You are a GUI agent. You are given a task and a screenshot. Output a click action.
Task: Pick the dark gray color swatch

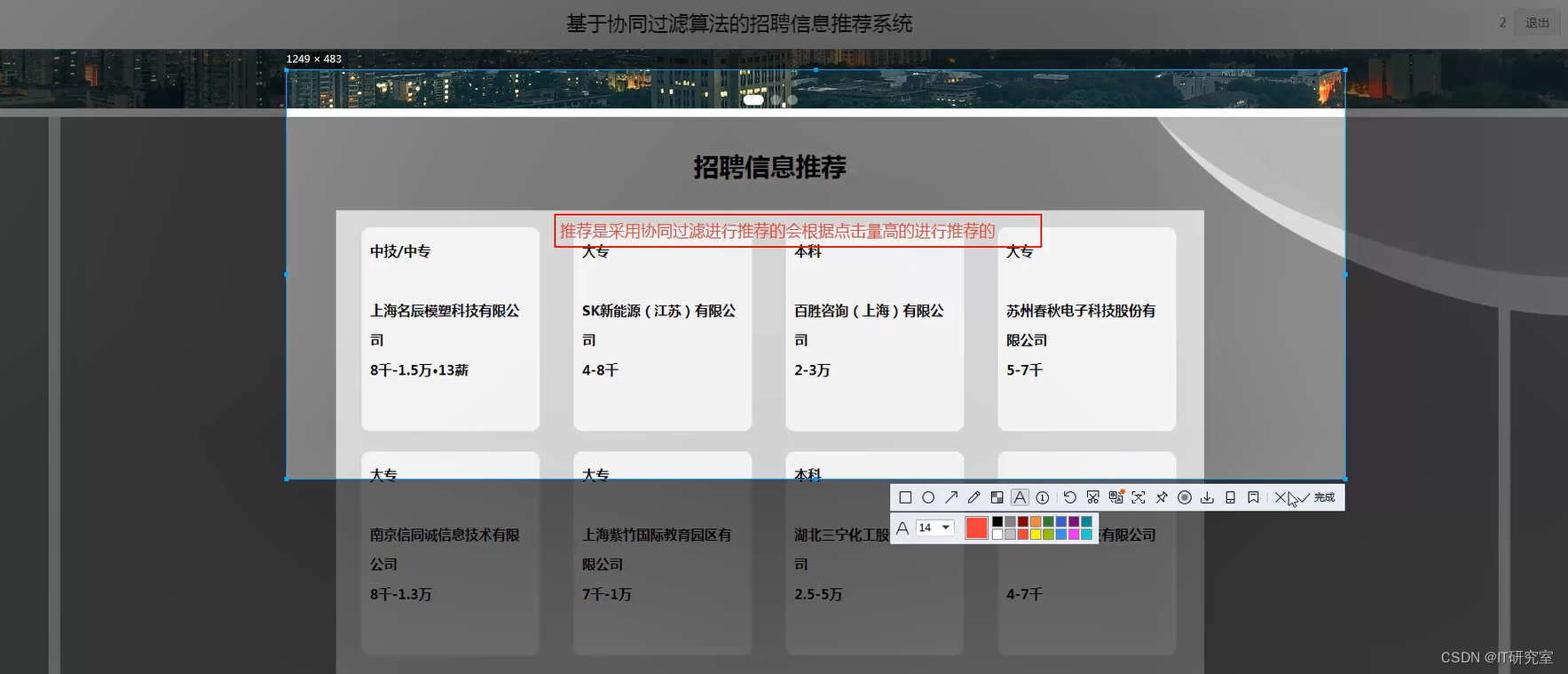click(1010, 521)
